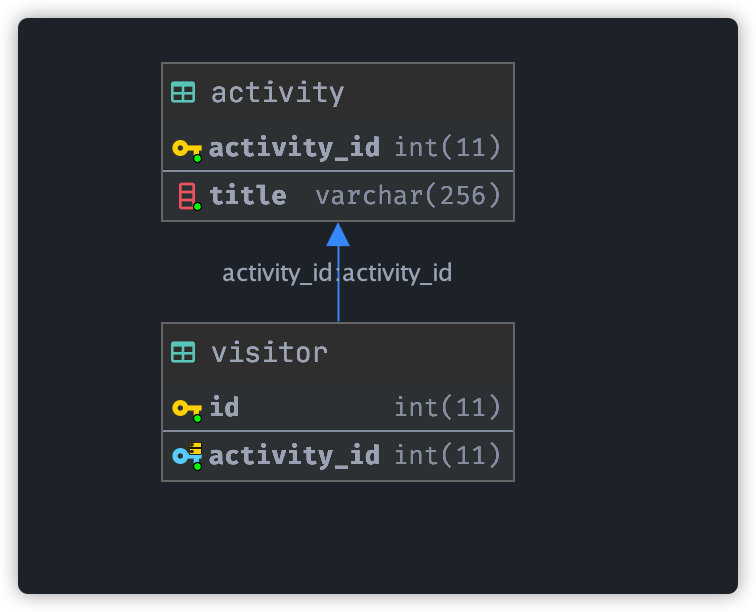Click int(11) type of visitor's activity_id

click(448, 456)
